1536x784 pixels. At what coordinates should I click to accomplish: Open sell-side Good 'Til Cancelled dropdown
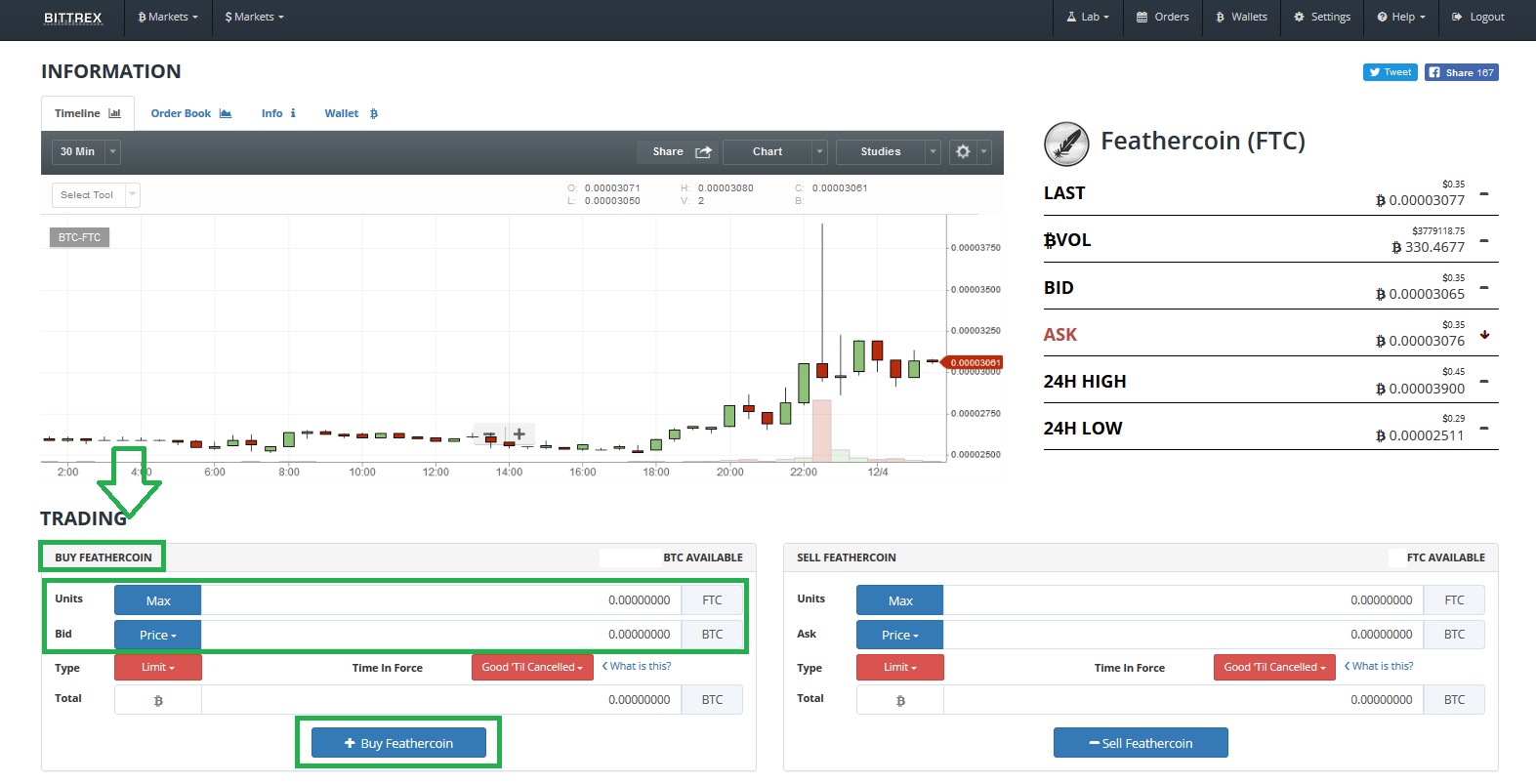pyautogui.click(x=1274, y=668)
